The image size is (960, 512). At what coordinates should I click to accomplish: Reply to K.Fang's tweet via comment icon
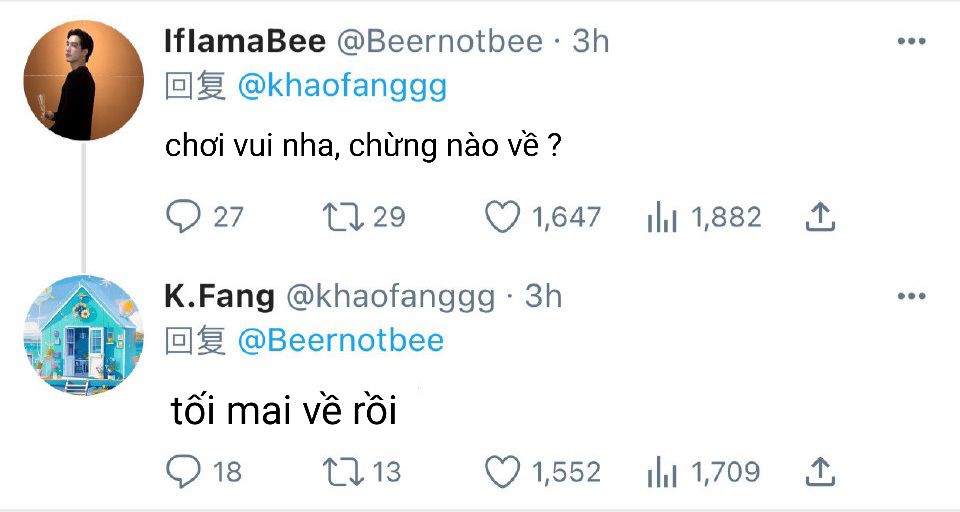point(182,471)
